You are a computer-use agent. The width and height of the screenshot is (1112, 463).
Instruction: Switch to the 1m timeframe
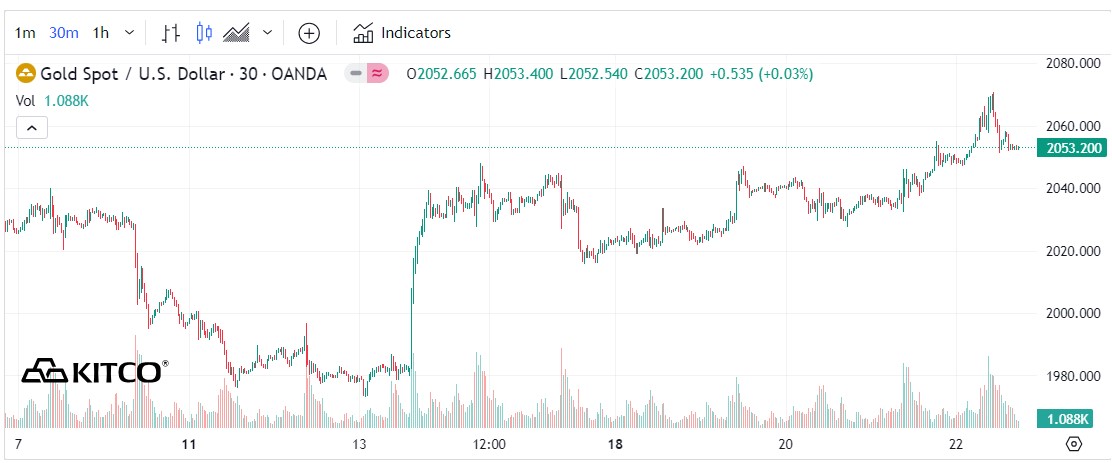(25, 33)
